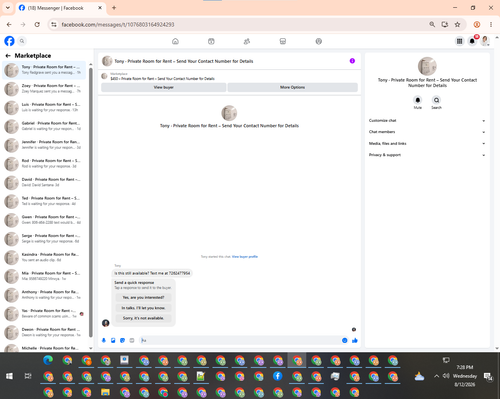Record a voice clip with microphone icon

coord(104,340)
